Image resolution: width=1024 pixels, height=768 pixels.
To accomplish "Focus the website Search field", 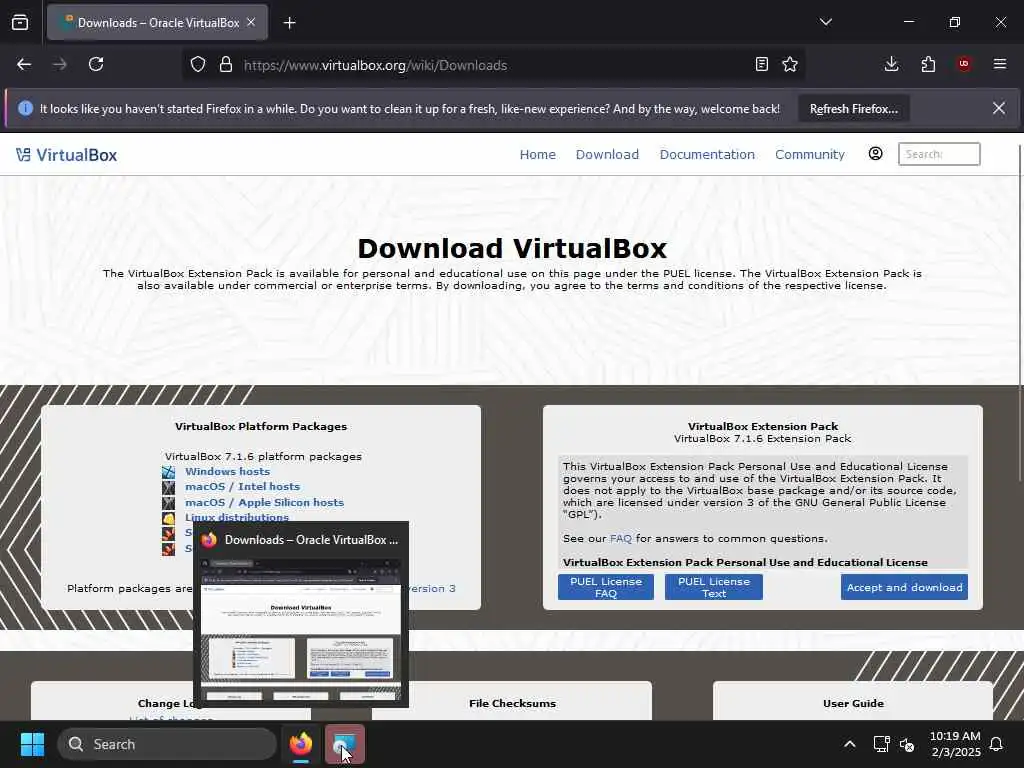I will 939,154.
